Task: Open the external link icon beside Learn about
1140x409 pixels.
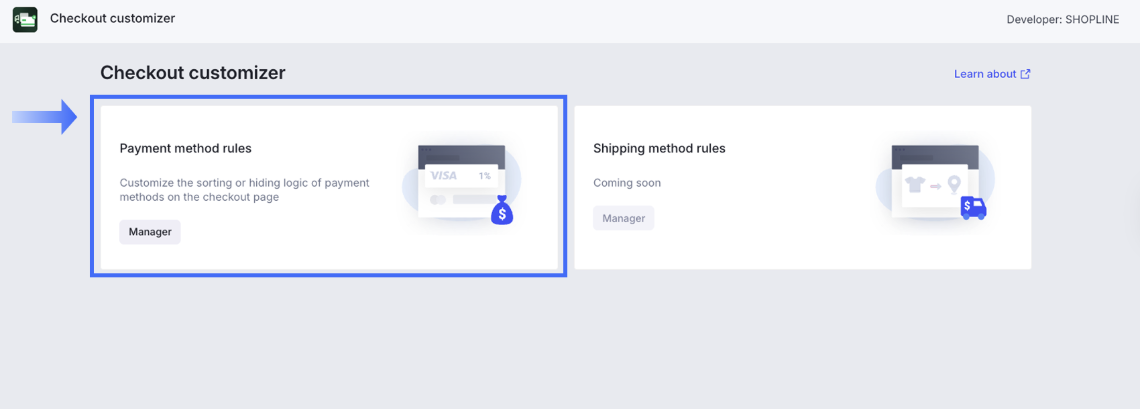Action: pos(1025,74)
